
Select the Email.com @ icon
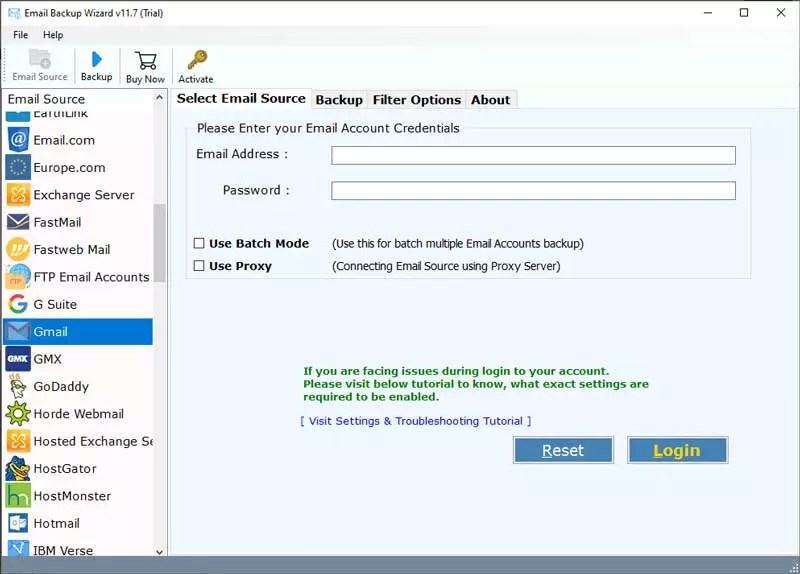click(18, 140)
